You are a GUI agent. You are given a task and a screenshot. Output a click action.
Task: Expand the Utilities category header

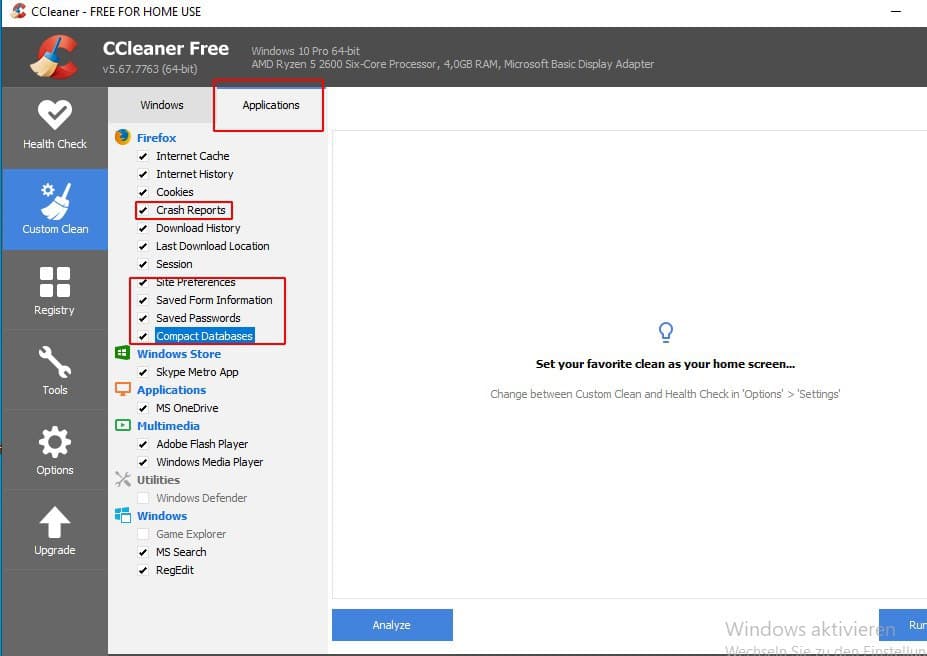pyautogui.click(x=158, y=480)
